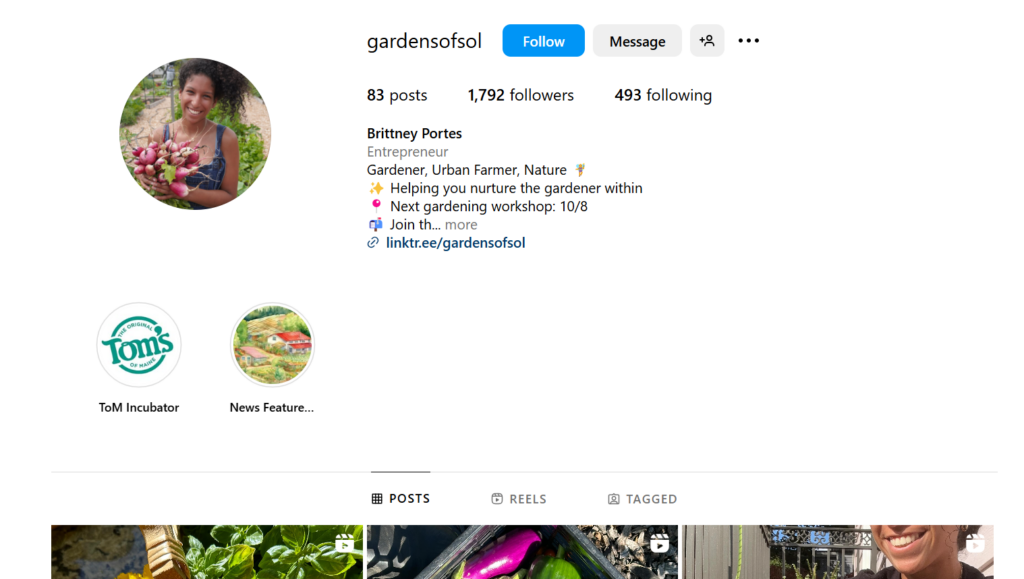Viewport: 1024px width, 579px height.
Task: Click the Posts grid icon
Action: [x=377, y=499]
